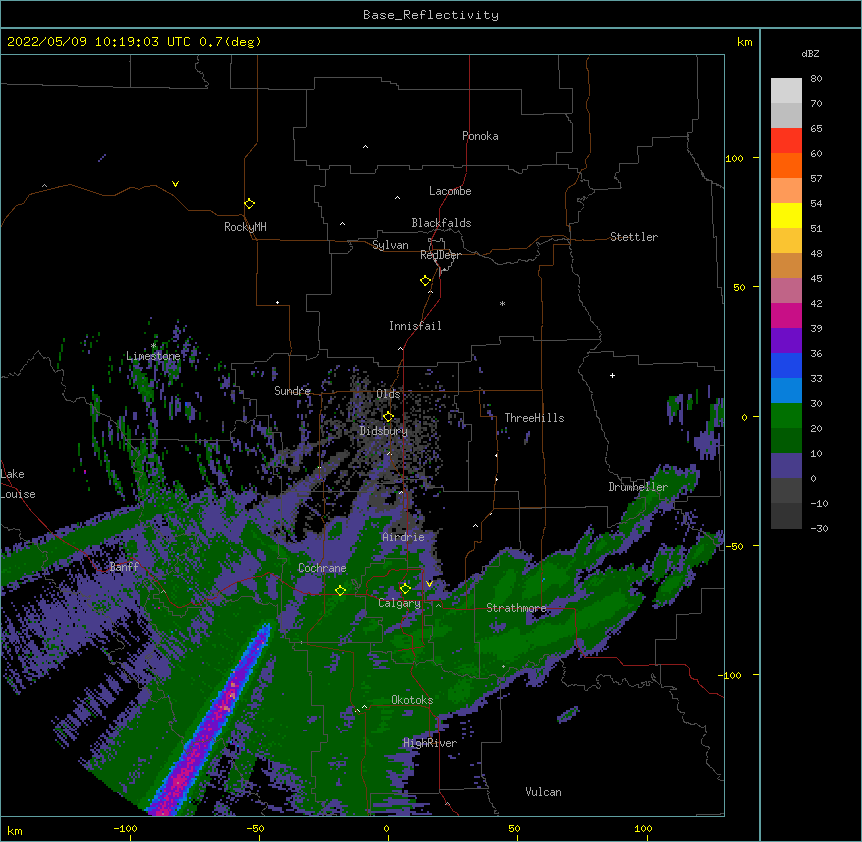Viewport: 862px width, 842px height.
Task: Pick the Cochrane city label
Action: 322,568
